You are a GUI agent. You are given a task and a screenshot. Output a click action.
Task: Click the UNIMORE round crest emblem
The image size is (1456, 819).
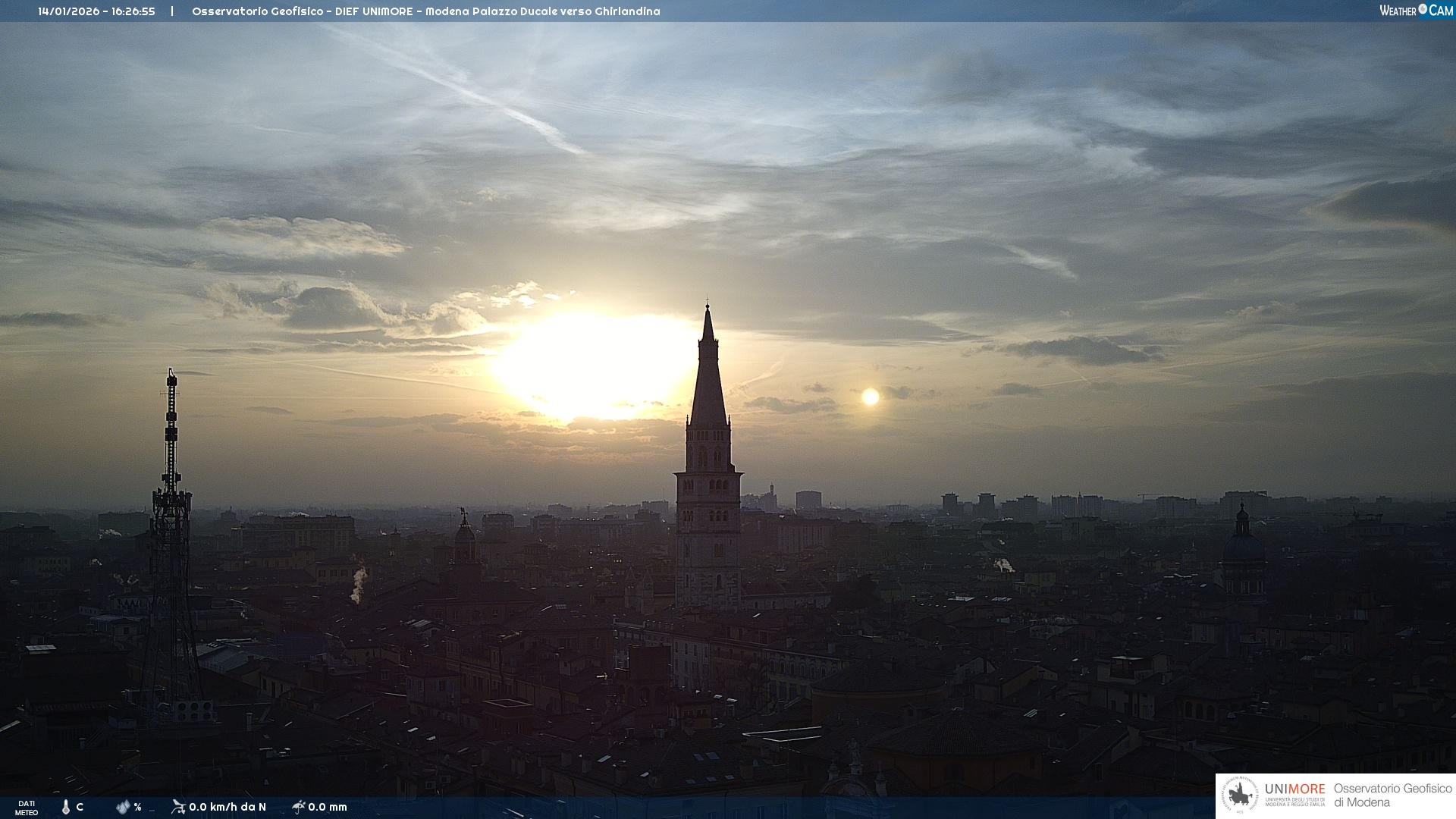[1240, 795]
